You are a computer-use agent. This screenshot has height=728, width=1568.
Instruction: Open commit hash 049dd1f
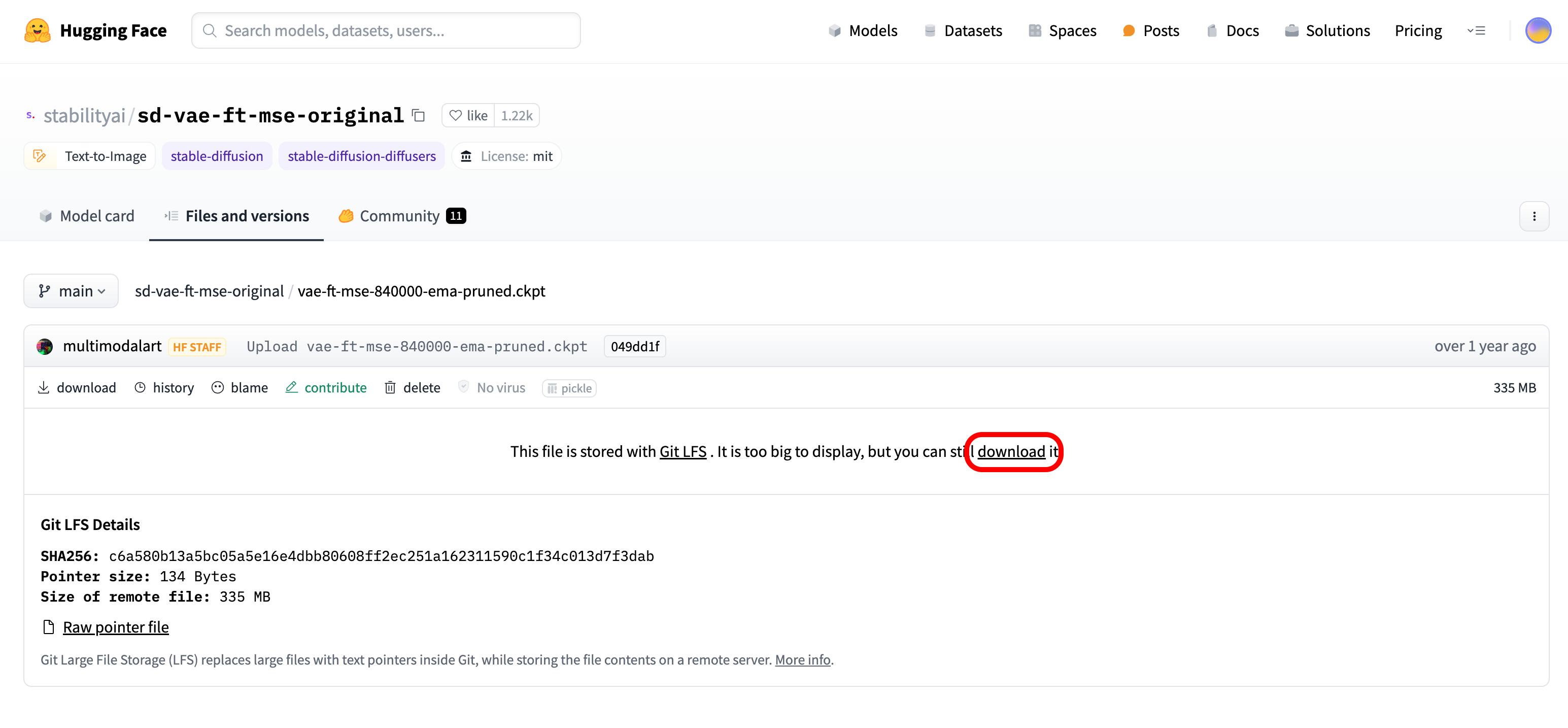tap(634, 347)
